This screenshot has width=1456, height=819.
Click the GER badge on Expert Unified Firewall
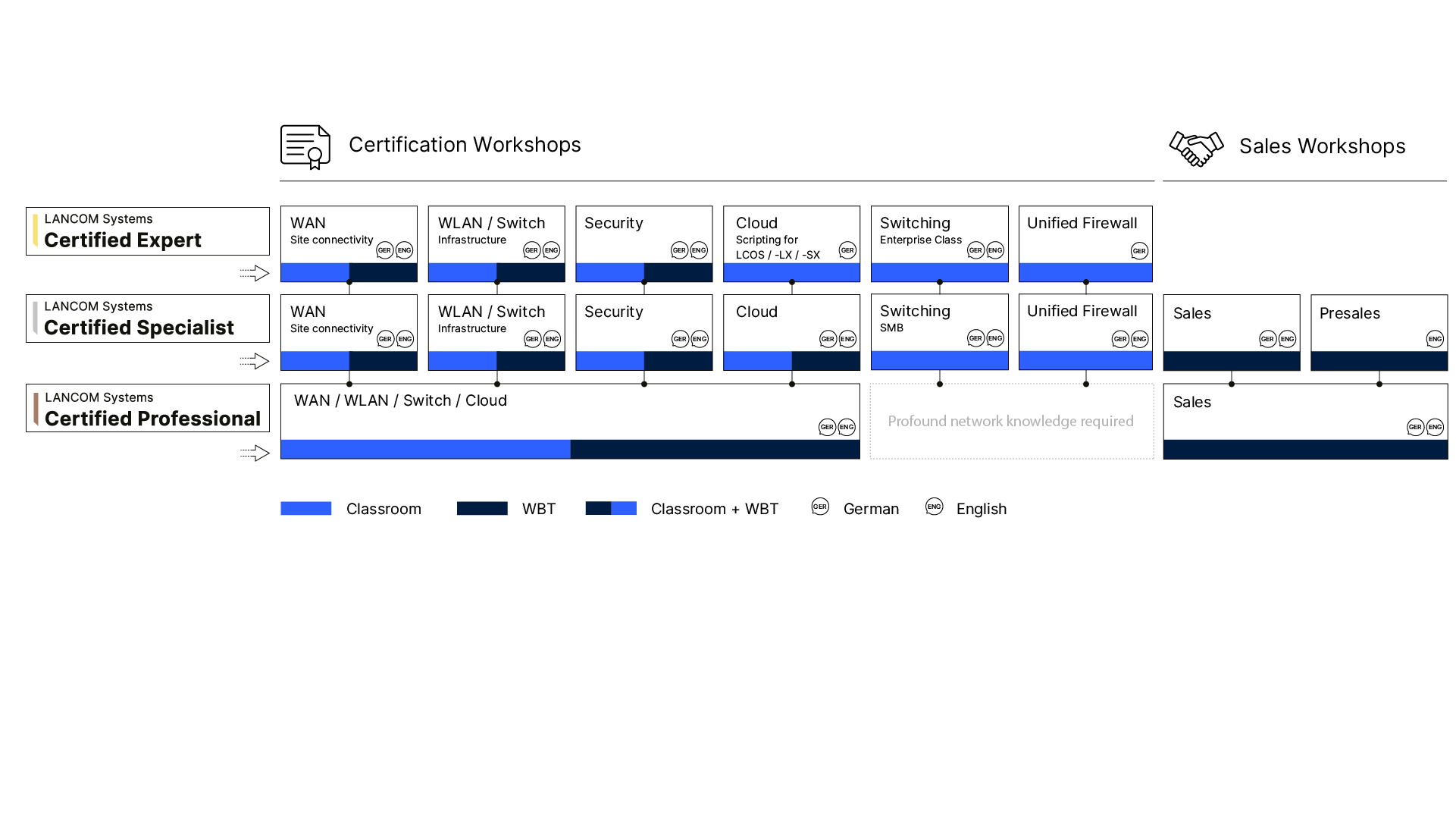[x=1138, y=251]
